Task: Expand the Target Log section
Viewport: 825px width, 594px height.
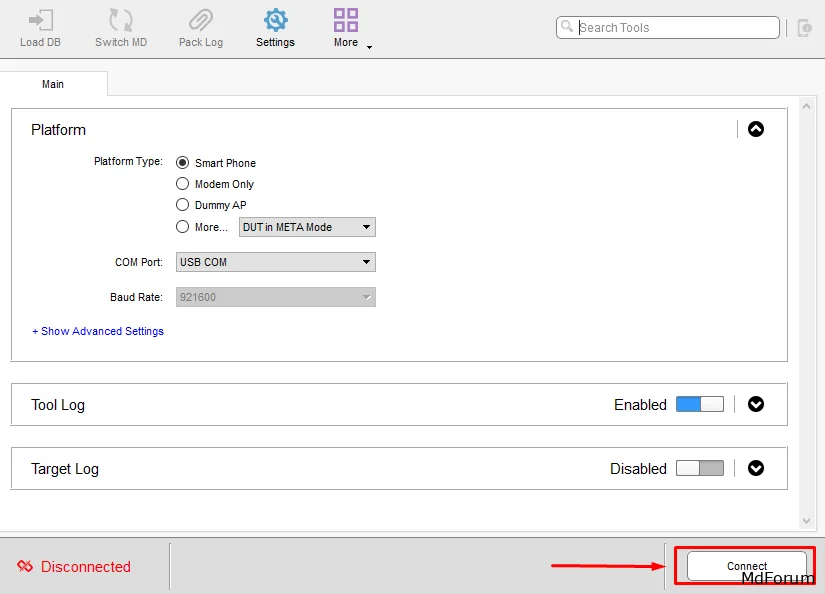Action: pyautogui.click(x=756, y=468)
